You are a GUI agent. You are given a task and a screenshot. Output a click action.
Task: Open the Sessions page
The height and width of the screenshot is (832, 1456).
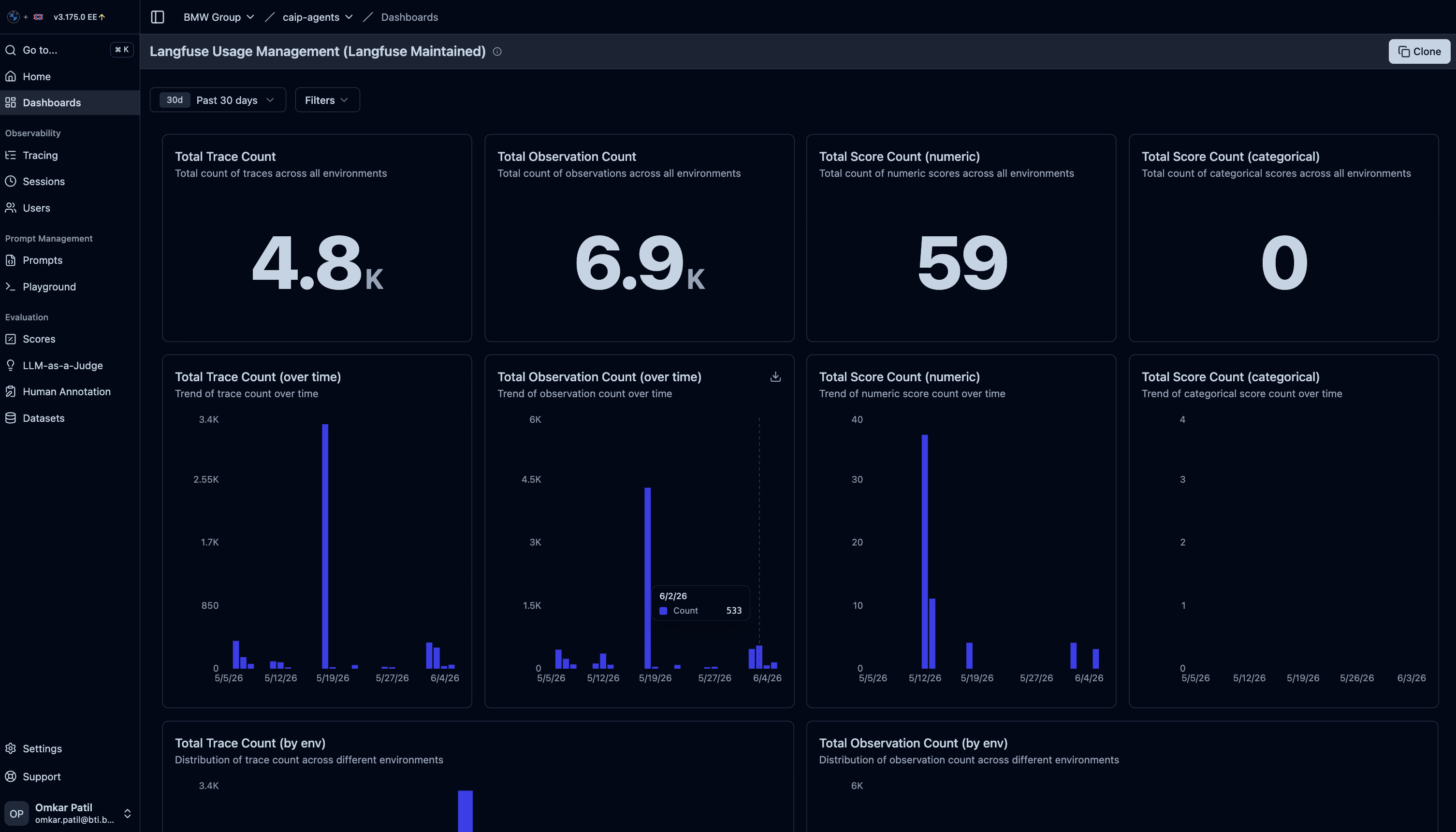pyautogui.click(x=69, y=181)
